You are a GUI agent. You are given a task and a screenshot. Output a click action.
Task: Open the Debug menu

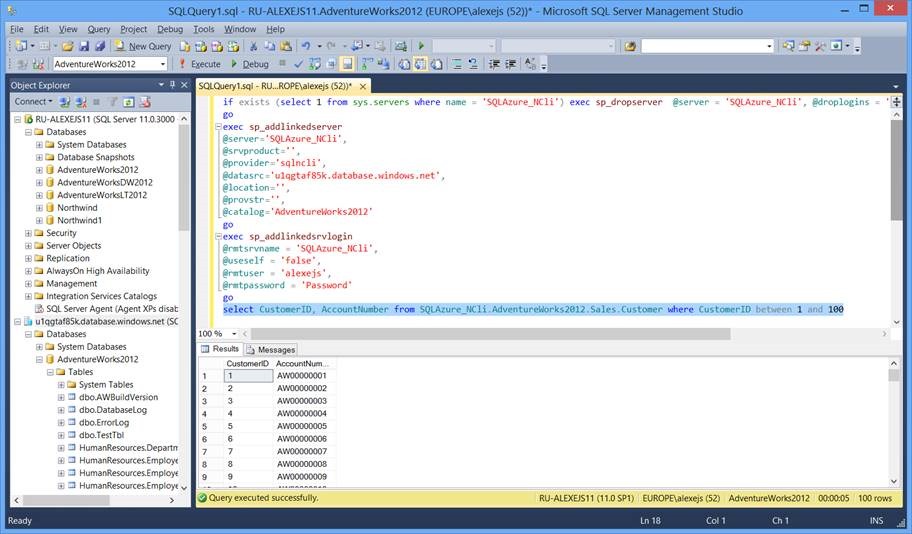coord(170,29)
